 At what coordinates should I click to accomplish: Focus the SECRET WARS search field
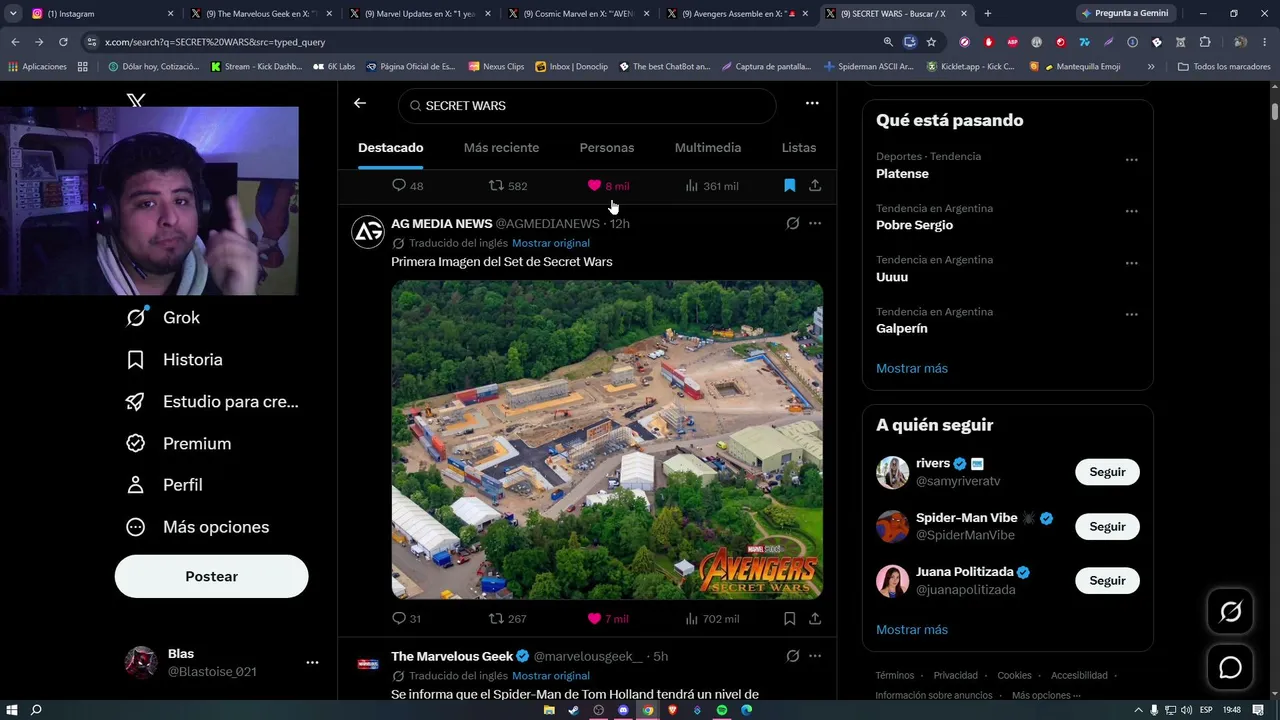pyautogui.click(x=587, y=106)
